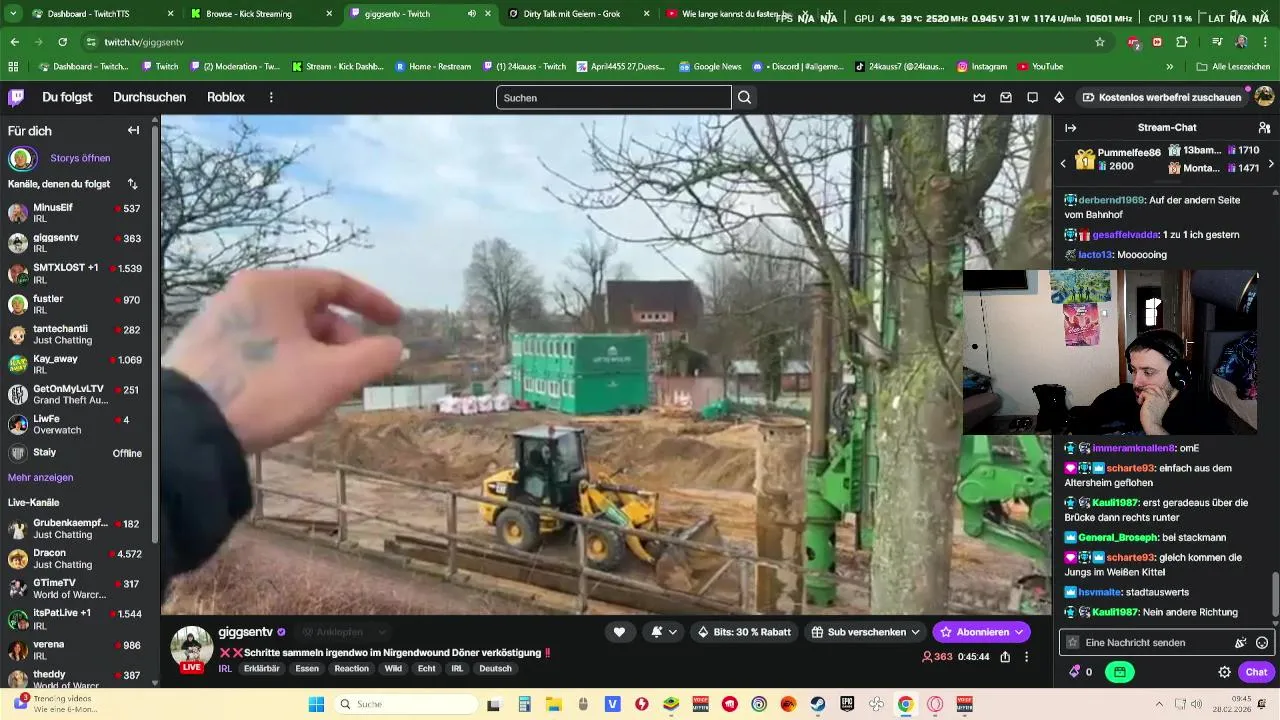This screenshot has width=1280, height=720.
Task: Open Chrome tab search dropdown arrow
Action: click(13, 14)
